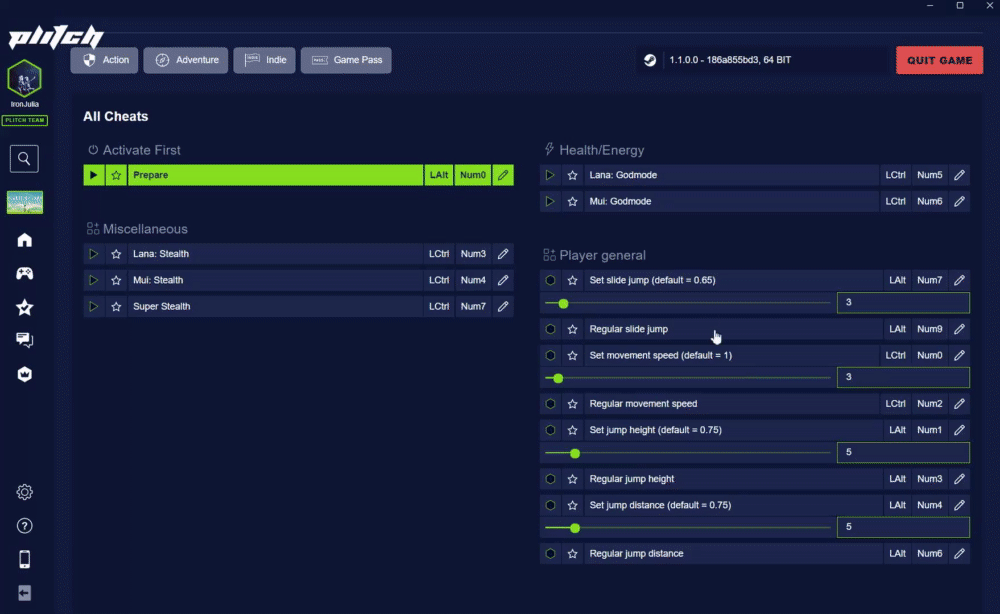Edit hotkey for Prepare cheat
This screenshot has height=614, width=1000.
[503, 175]
